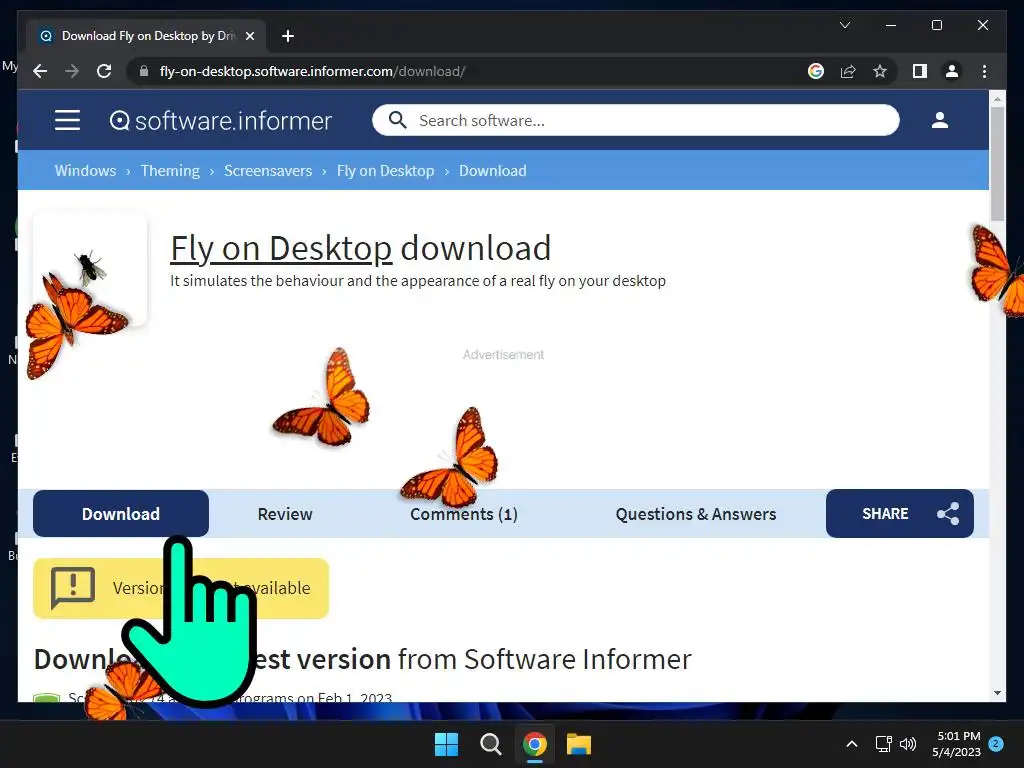Image resolution: width=1024 pixels, height=768 pixels.
Task: Open Windows taskbar search
Action: 490,744
